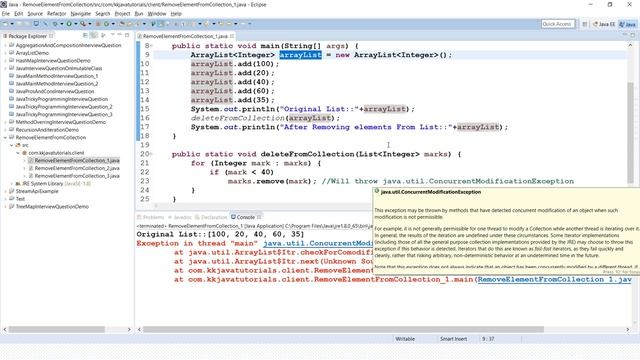The height and width of the screenshot is (360, 640).
Task: Maximize the Package Explorer panel
Action: click(x=127, y=35)
